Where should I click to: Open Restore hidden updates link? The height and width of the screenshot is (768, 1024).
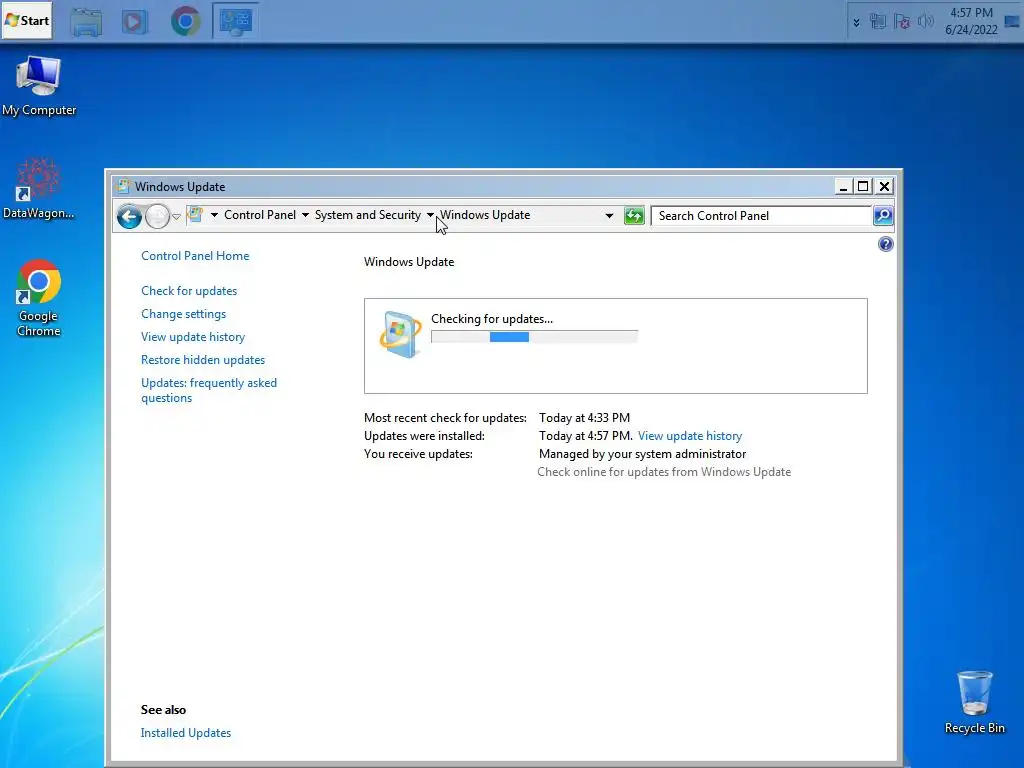203,360
